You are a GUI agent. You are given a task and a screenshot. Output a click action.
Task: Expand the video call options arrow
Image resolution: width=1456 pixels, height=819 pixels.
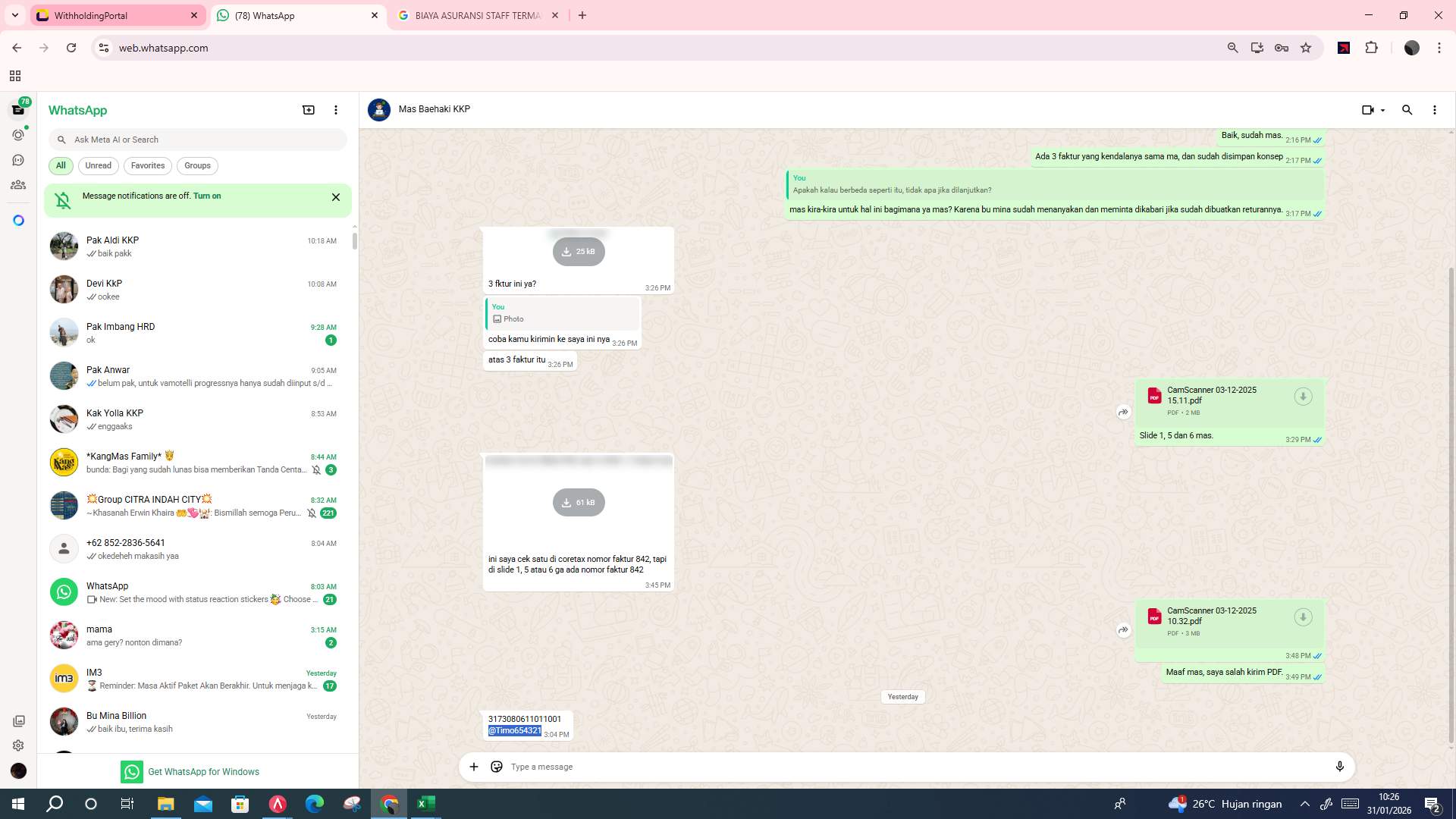[x=1382, y=110]
